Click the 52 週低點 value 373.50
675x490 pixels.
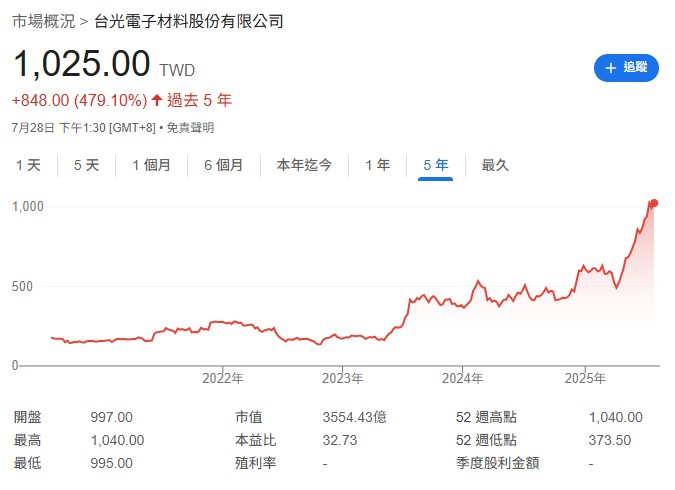click(x=610, y=440)
